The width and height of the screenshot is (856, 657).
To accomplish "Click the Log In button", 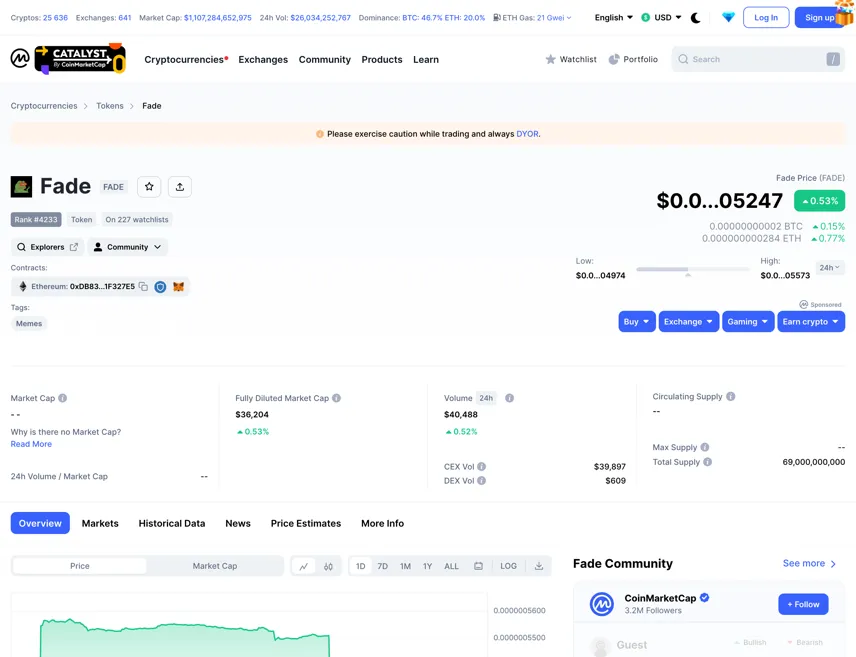I will pos(766,17).
